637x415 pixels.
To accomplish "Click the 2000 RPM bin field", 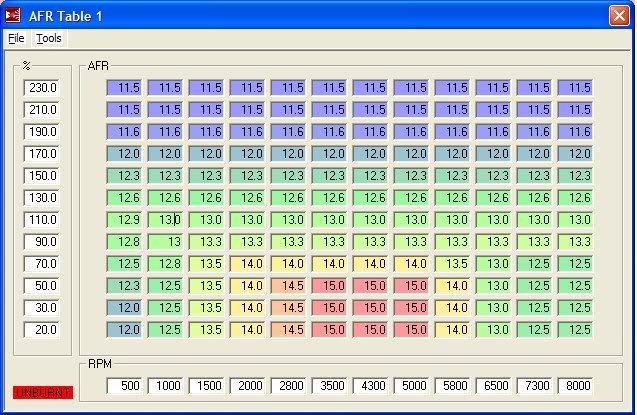I will click(247, 385).
